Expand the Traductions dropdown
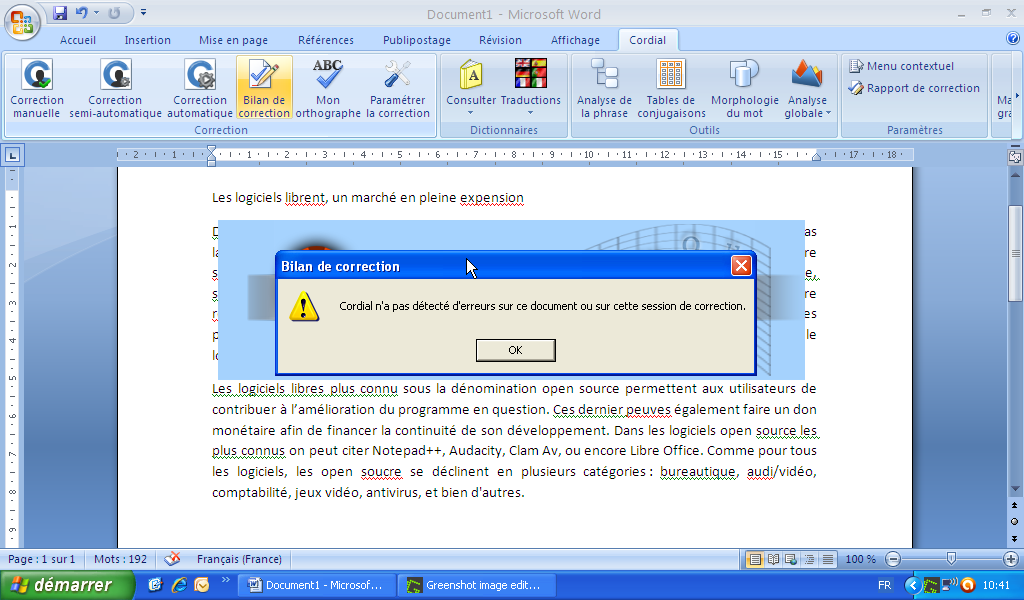Screen dimensions: 1024x600 point(530,113)
